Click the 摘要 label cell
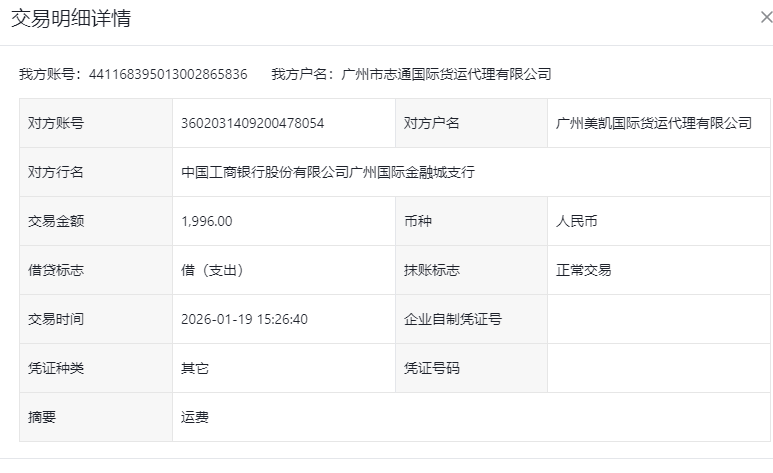 43,417
